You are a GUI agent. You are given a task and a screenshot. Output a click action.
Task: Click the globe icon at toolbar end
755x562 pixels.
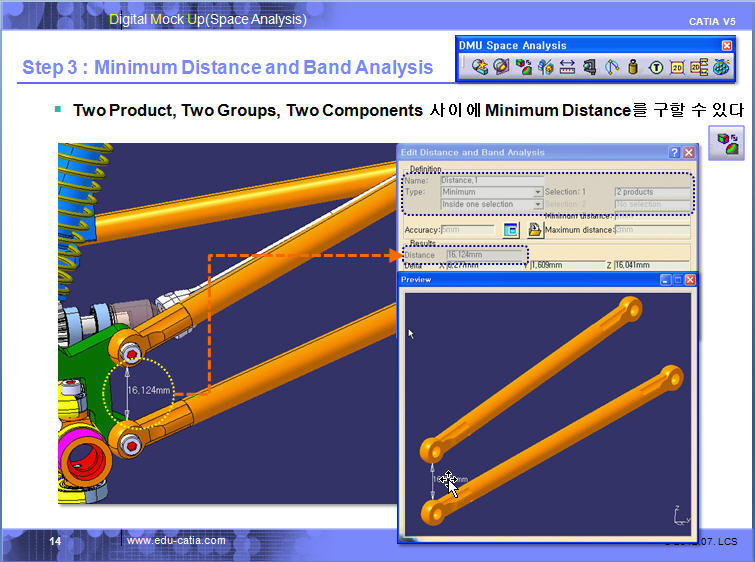pos(721,67)
